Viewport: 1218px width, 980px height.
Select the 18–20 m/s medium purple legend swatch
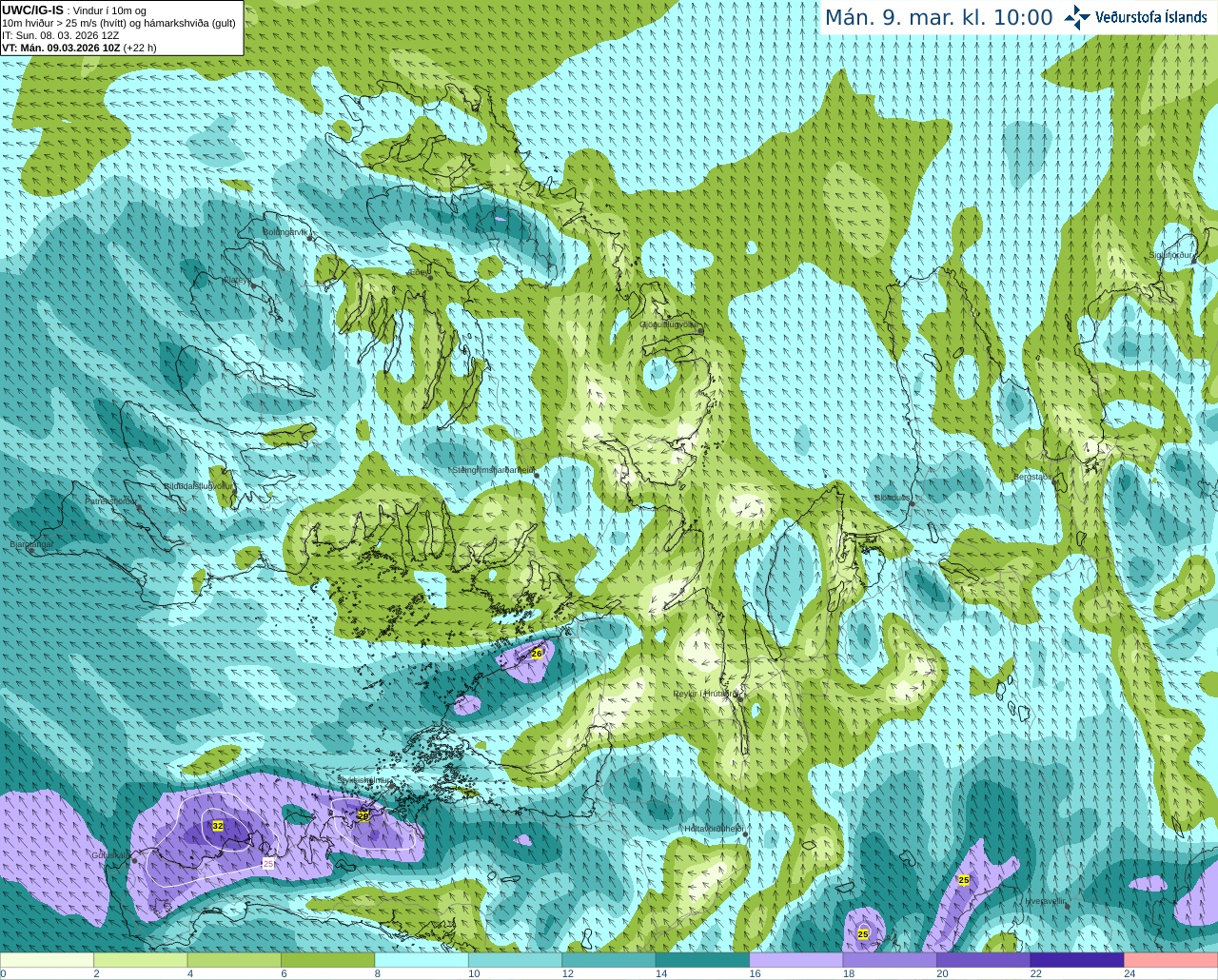pyautogui.click(x=890, y=960)
